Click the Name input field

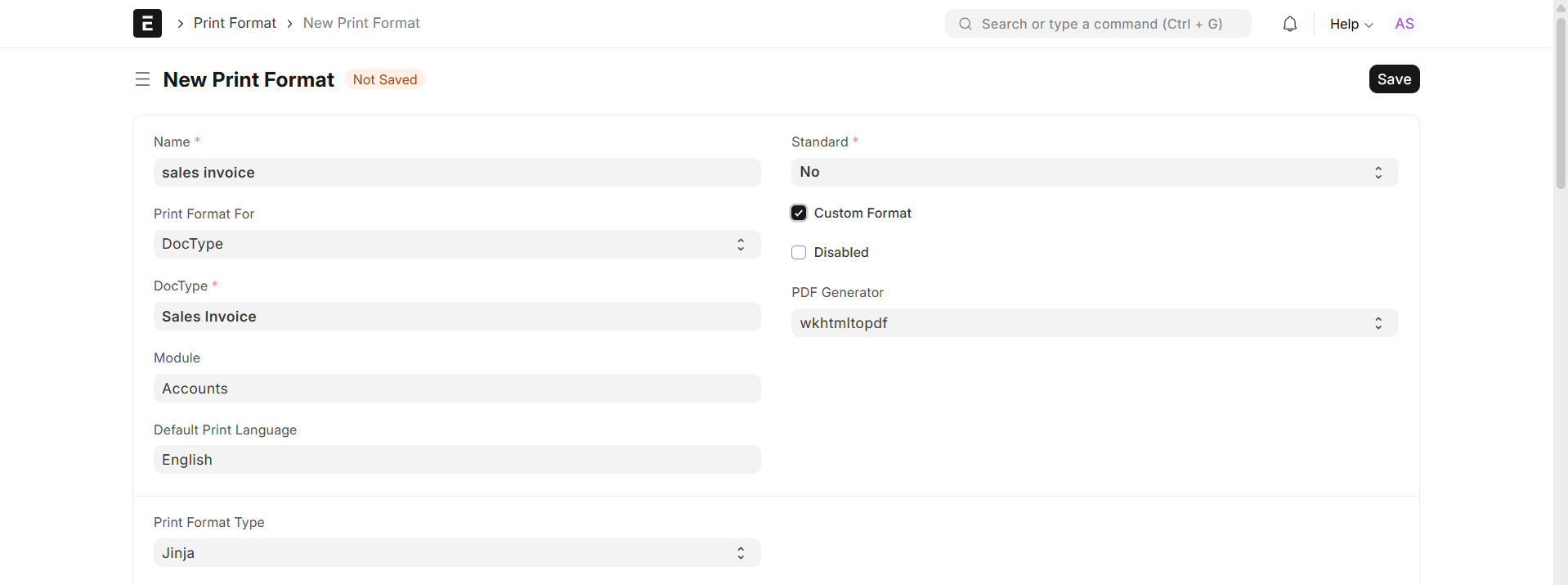click(x=456, y=173)
